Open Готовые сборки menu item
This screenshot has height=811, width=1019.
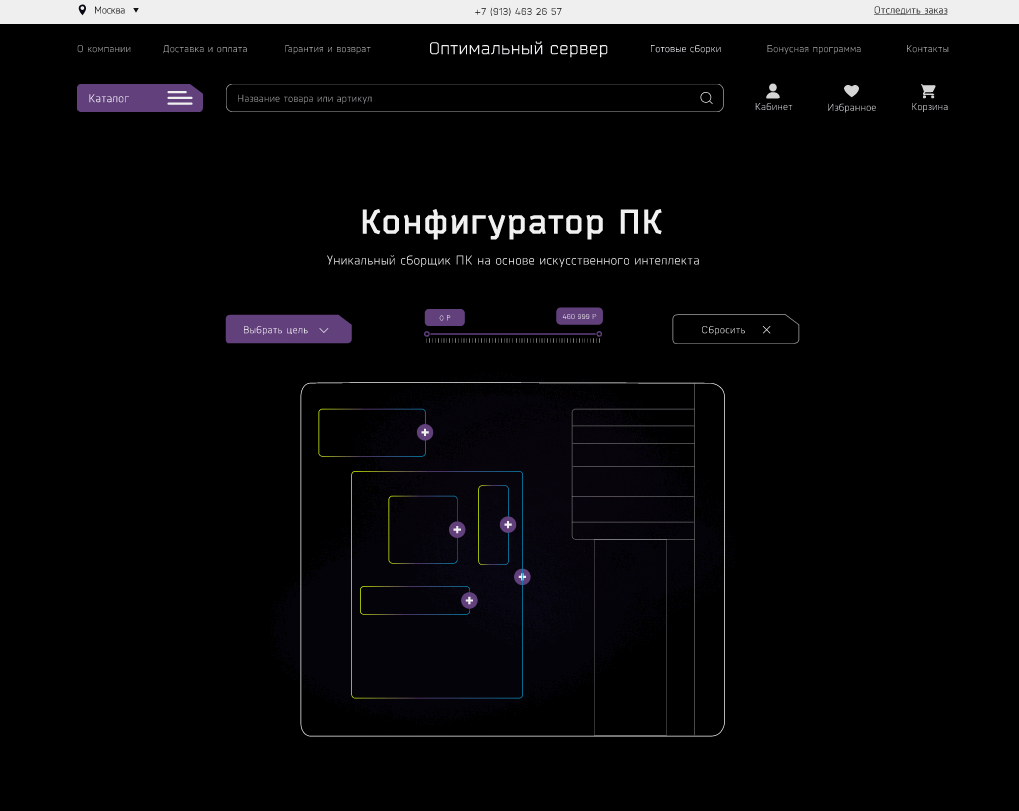(x=685, y=49)
